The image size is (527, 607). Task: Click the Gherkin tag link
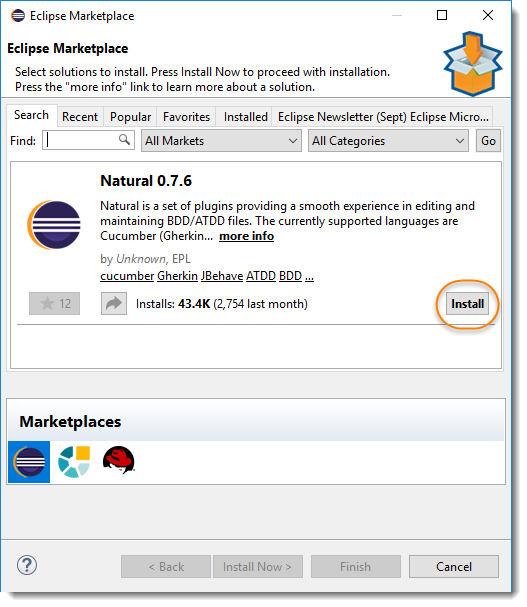tap(177, 276)
